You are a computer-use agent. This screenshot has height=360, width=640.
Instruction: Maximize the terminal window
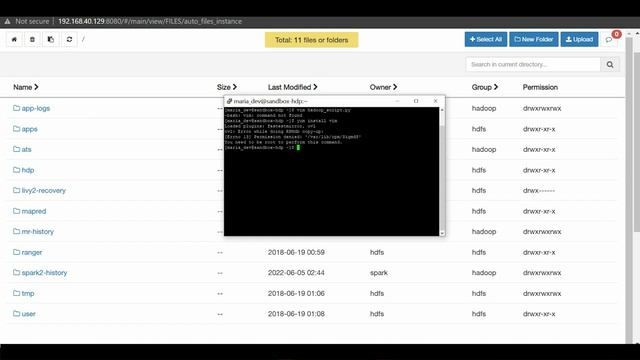pos(416,101)
